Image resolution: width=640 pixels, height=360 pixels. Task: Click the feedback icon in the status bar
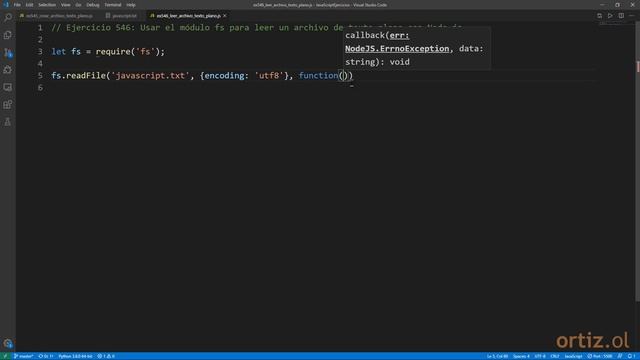pyautogui.click(x=620, y=356)
